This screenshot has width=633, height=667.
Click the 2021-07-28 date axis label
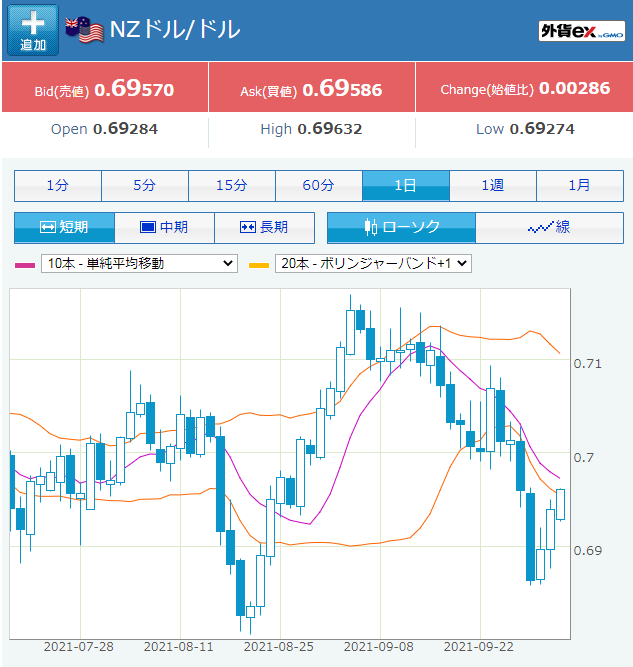(79, 647)
